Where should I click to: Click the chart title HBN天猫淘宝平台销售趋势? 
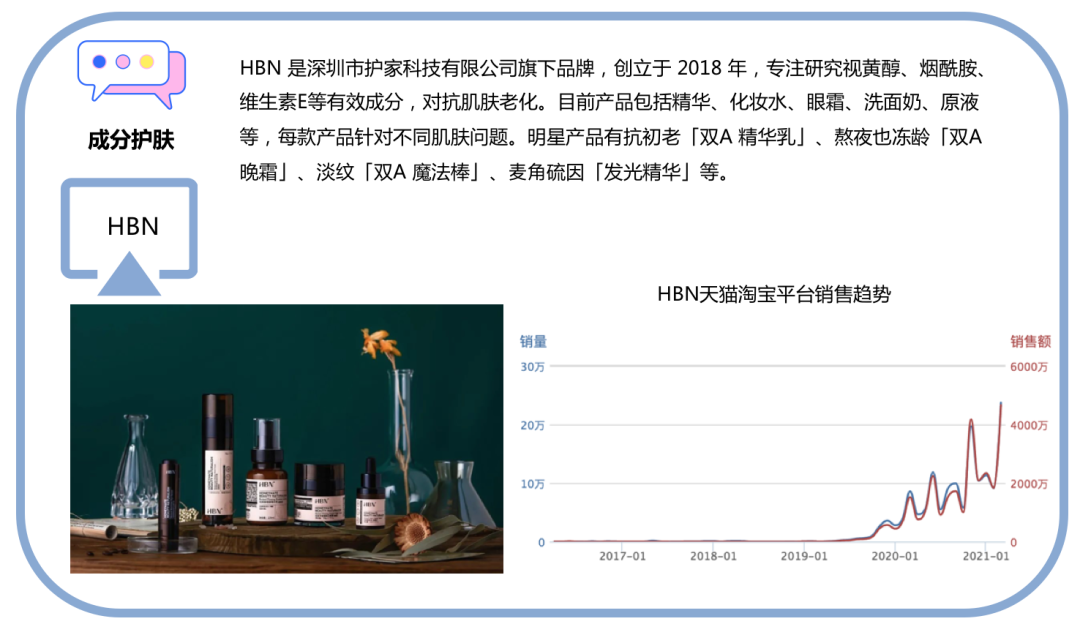(773, 294)
